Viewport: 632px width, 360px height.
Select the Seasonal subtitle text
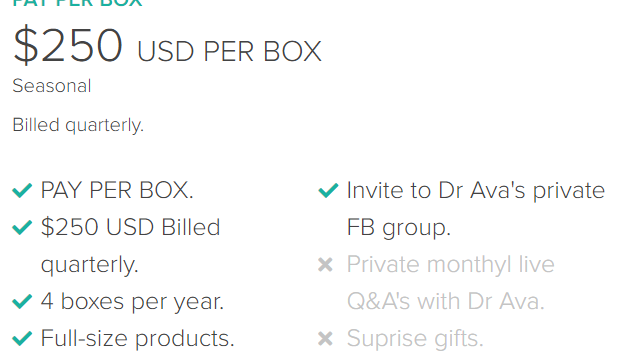point(52,86)
